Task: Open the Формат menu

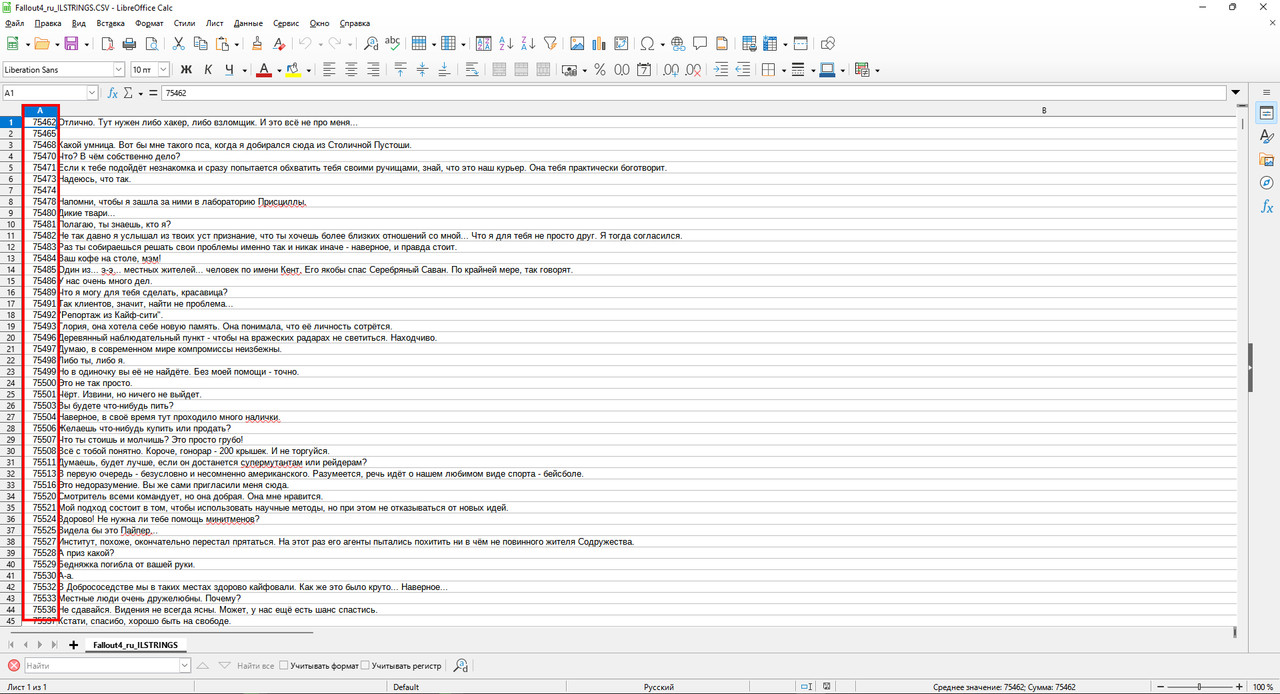Action: click(x=149, y=22)
